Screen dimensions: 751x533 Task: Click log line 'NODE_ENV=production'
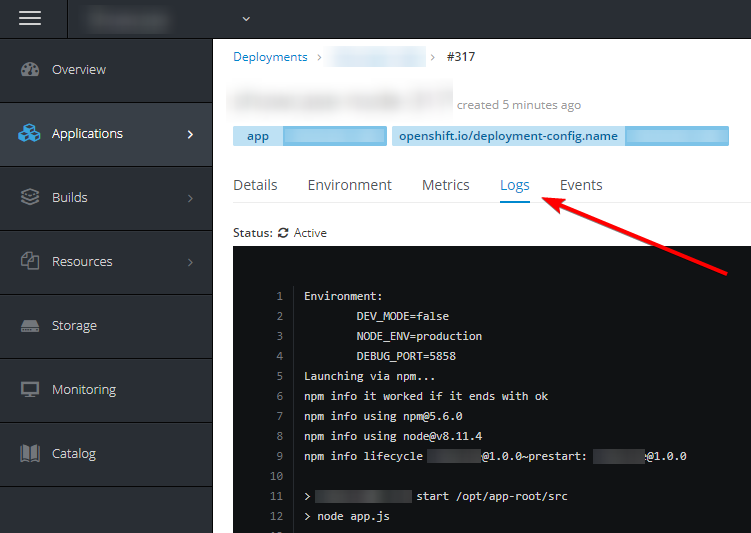coord(419,336)
